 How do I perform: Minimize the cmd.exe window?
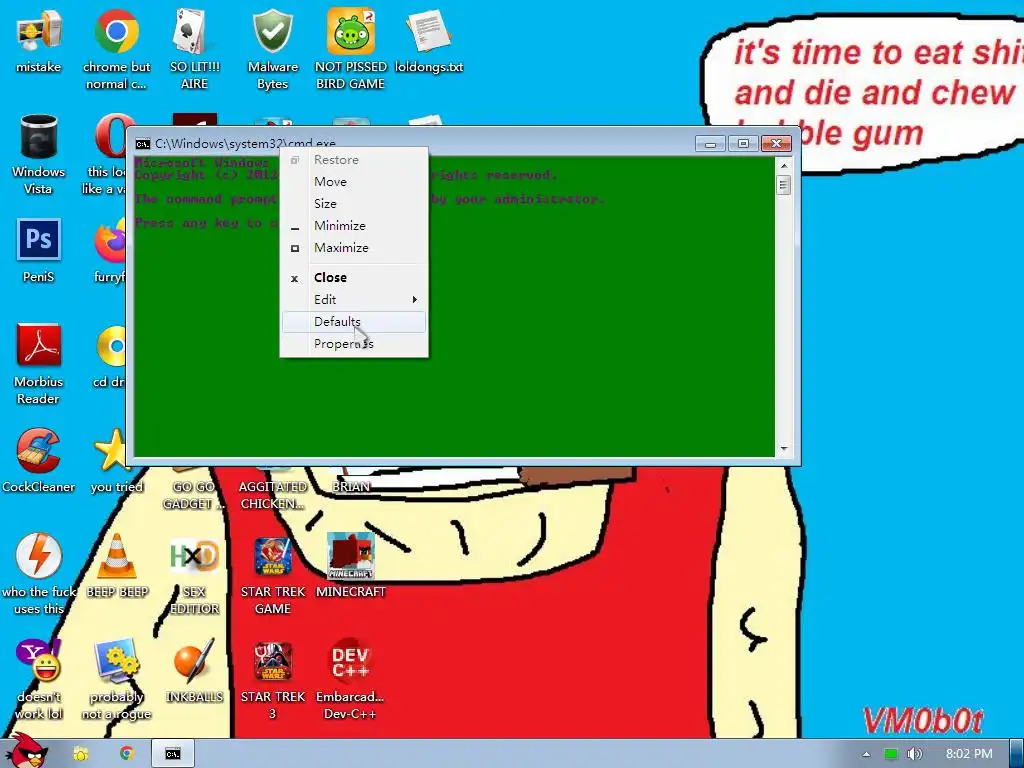710,143
